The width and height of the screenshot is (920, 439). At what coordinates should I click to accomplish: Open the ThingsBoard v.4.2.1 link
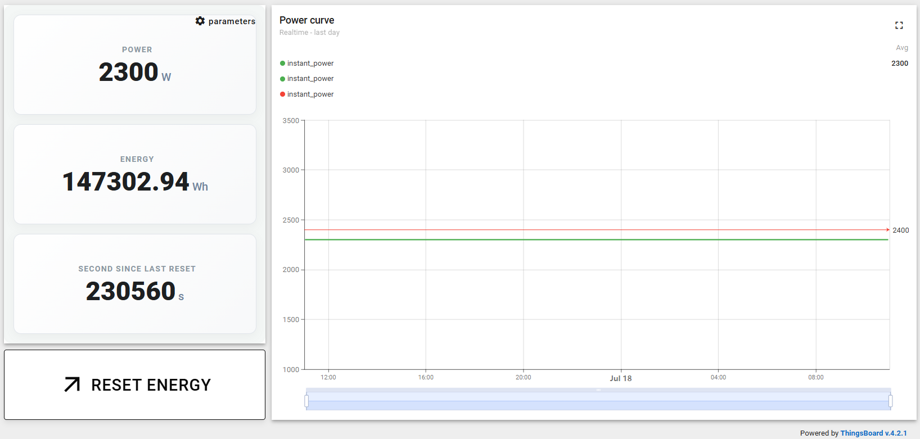click(x=874, y=433)
